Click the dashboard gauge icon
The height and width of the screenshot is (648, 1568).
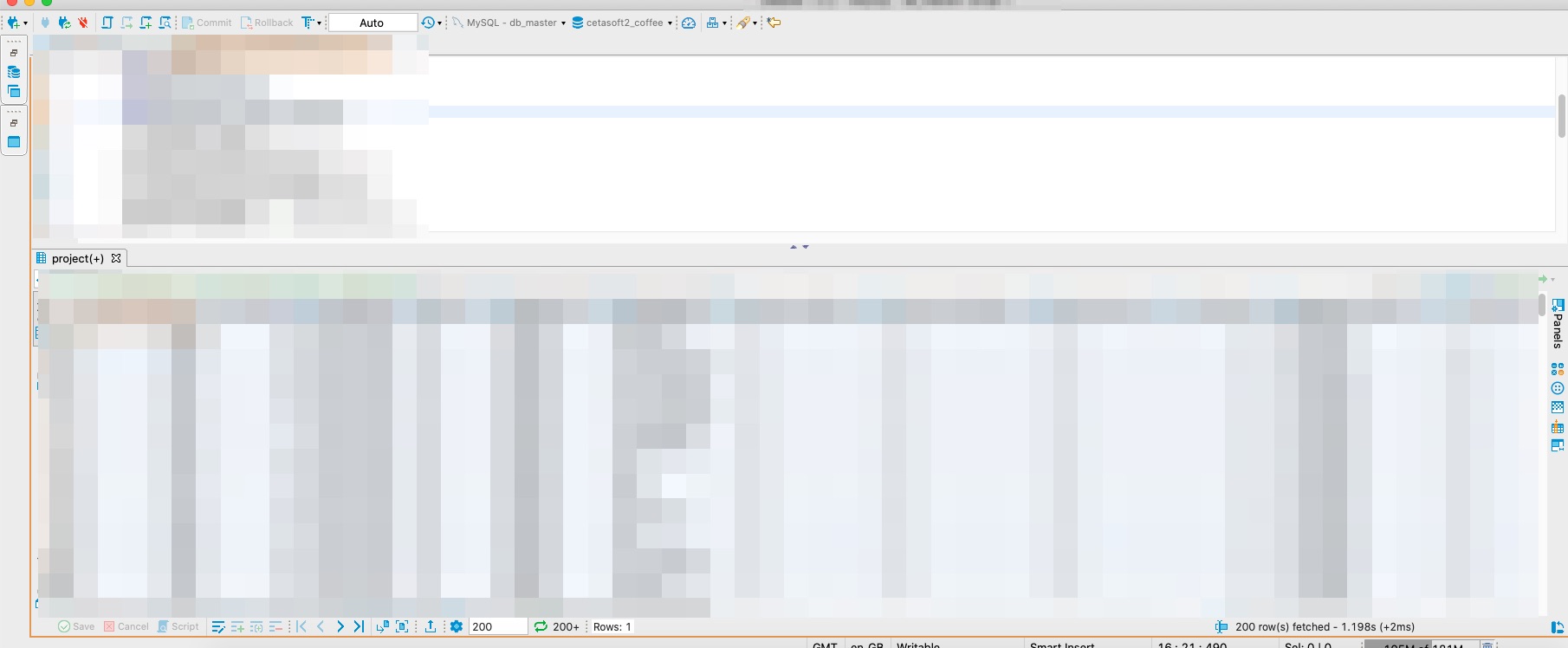689,23
